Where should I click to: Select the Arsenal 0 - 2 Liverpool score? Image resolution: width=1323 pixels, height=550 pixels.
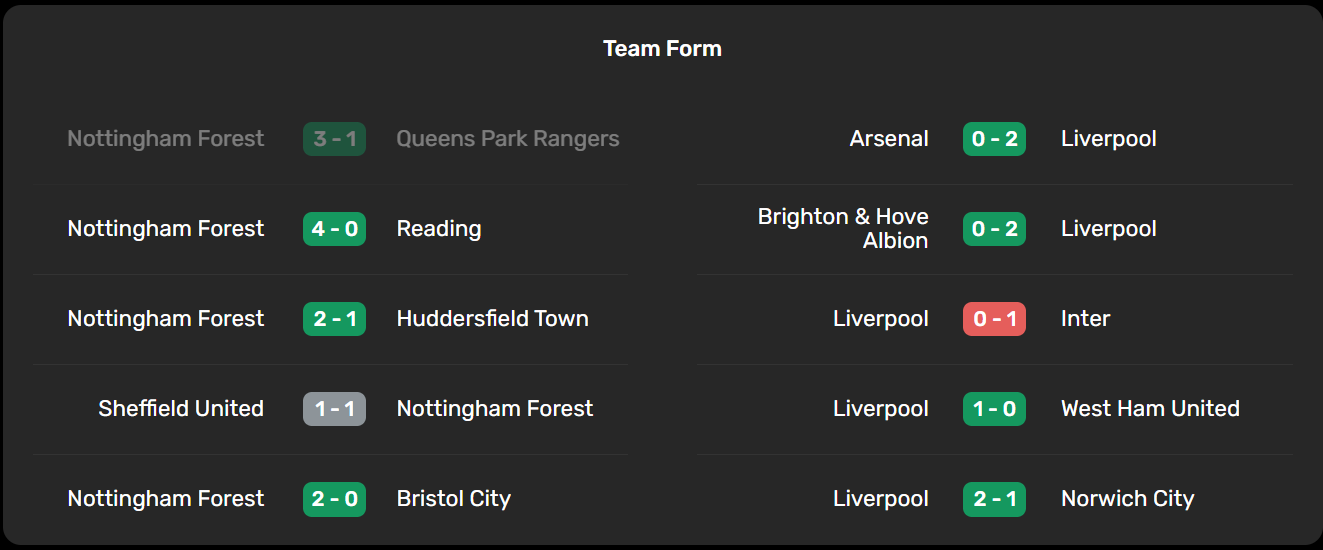click(x=994, y=139)
